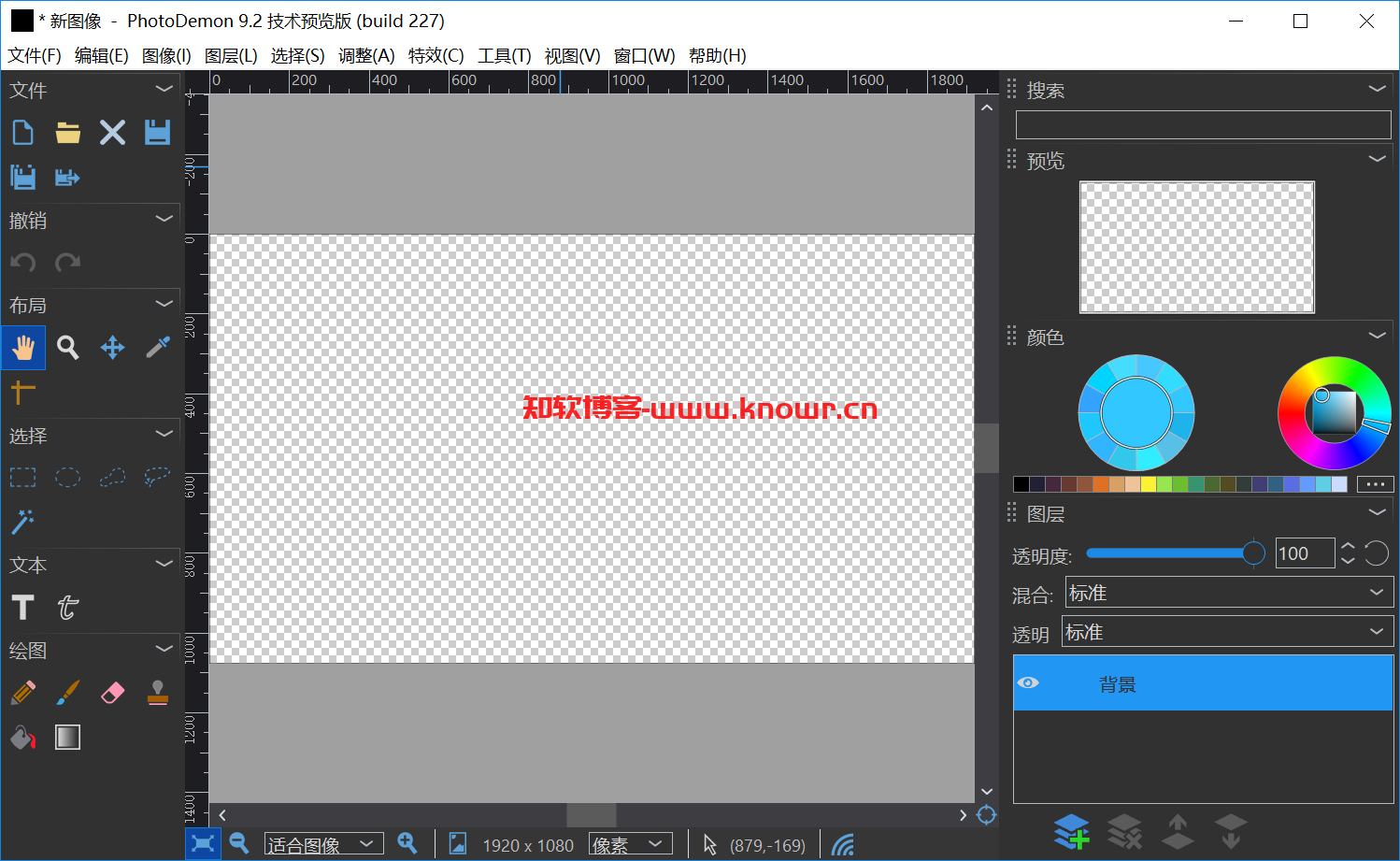This screenshot has width=1400, height=861.
Task: Select the hand pan tool
Action: 22,348
